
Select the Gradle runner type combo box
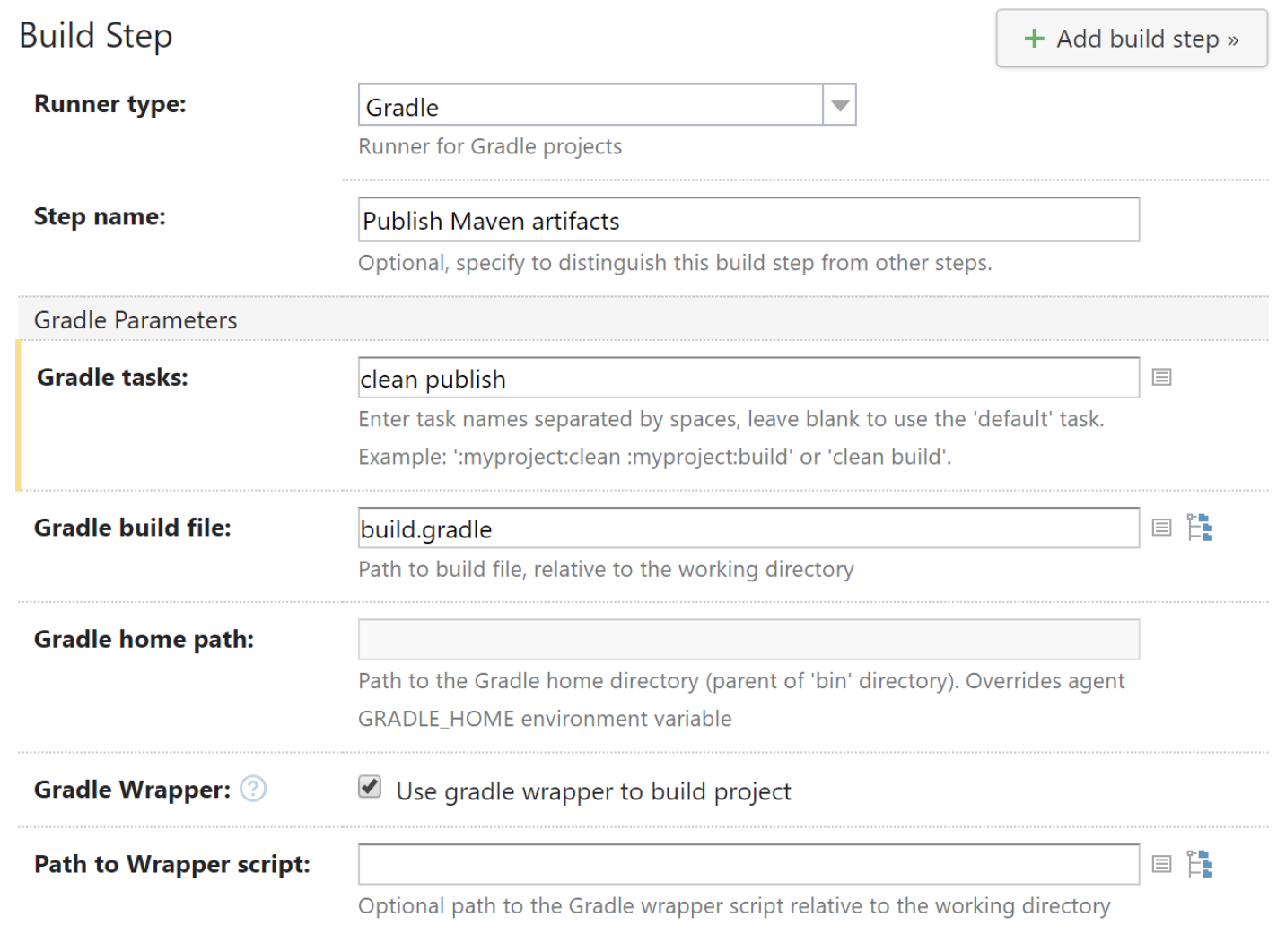click(607, 106)
